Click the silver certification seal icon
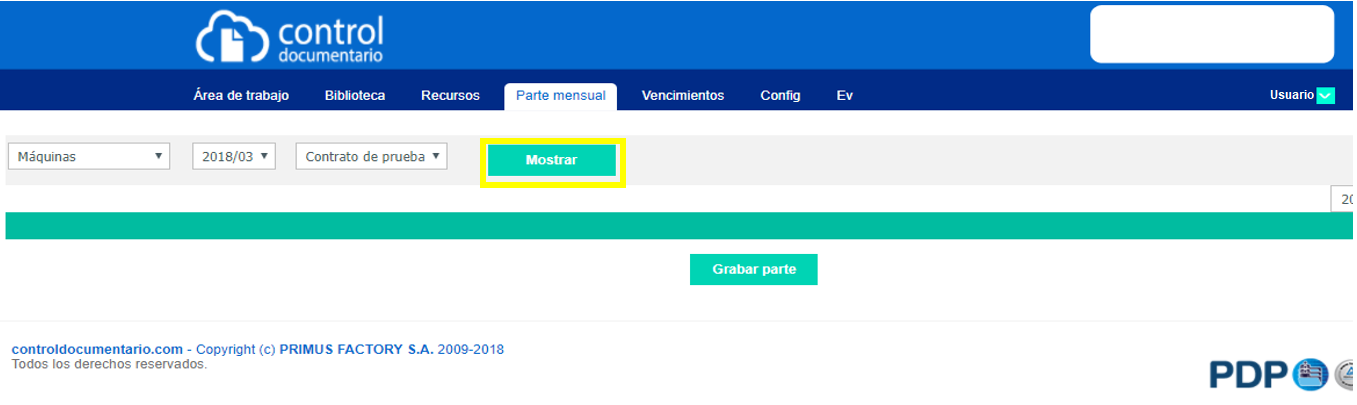This screenshot has width=1357, height=405. coord(1345,375)
